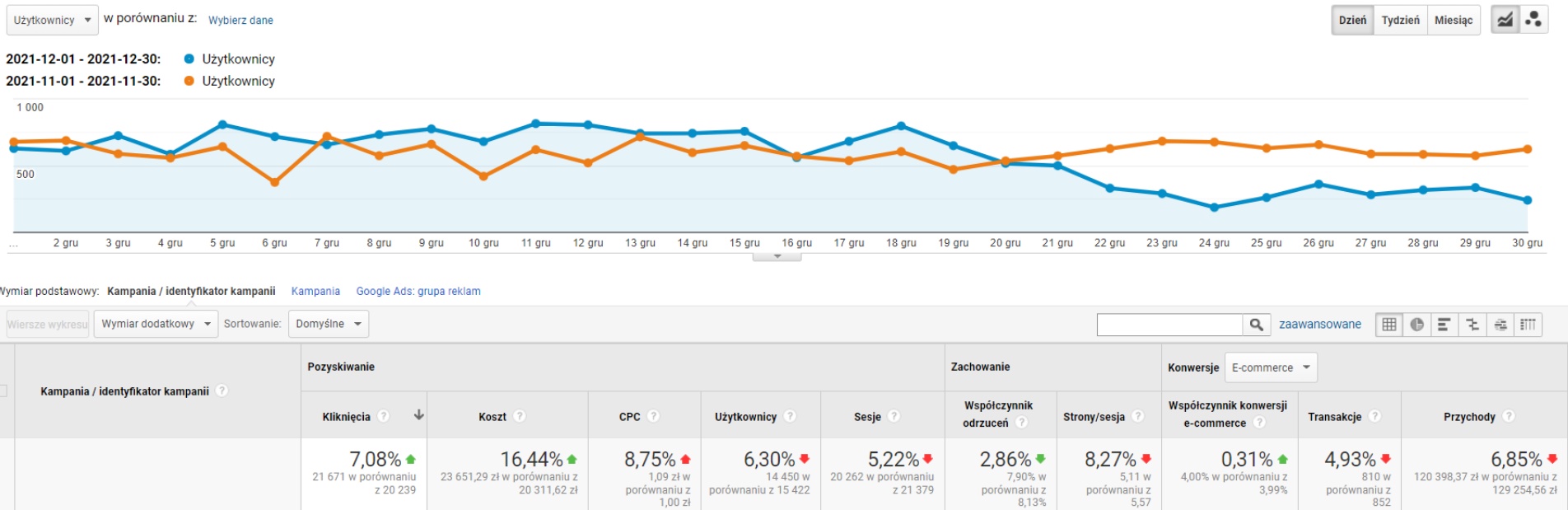This screenshot has width=1568, height=510.
Task: Open the Użytkownicy metric dropdown
Action: coord(53,20)
